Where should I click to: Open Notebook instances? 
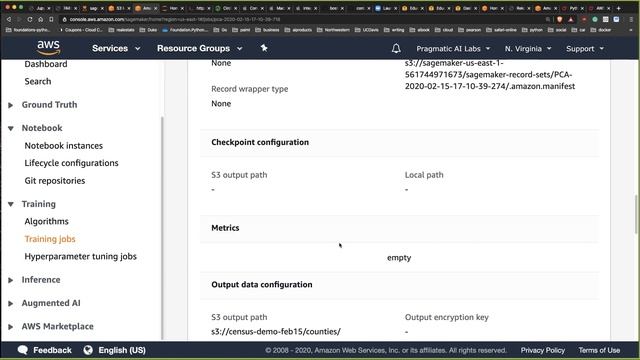click(x=64, y=146)
